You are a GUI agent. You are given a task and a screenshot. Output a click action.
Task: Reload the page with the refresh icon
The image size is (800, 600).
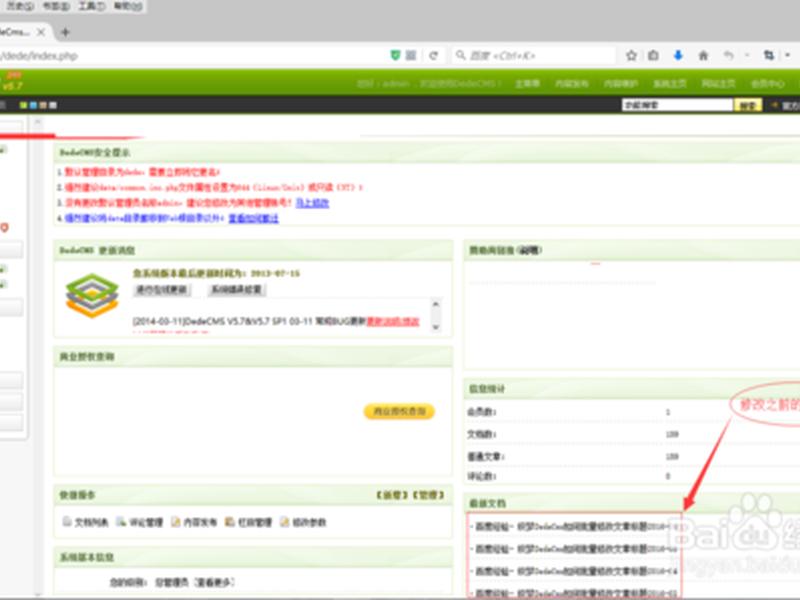[433, 55]
